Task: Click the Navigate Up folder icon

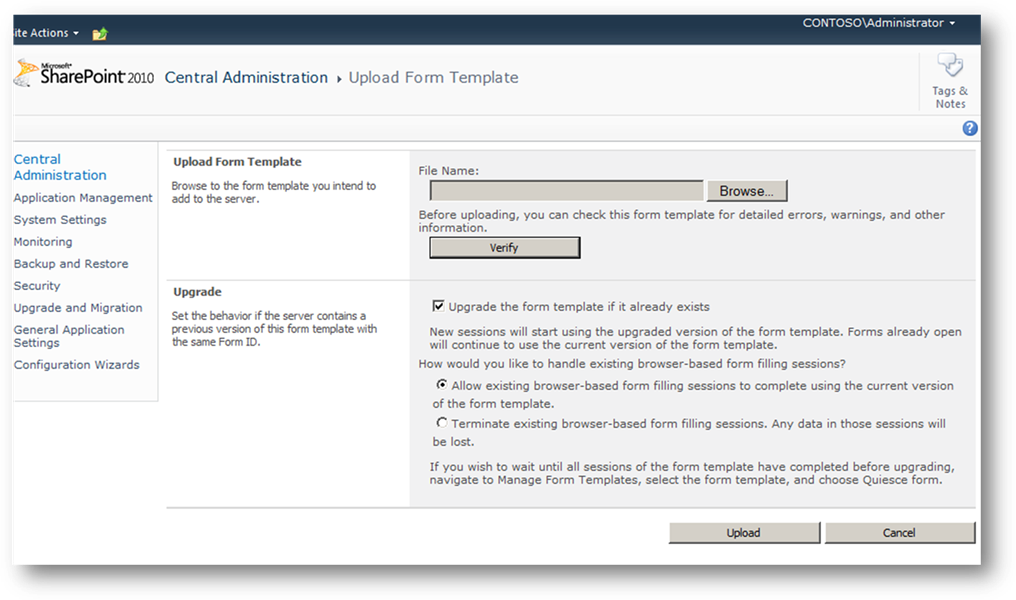Action: 100,34
